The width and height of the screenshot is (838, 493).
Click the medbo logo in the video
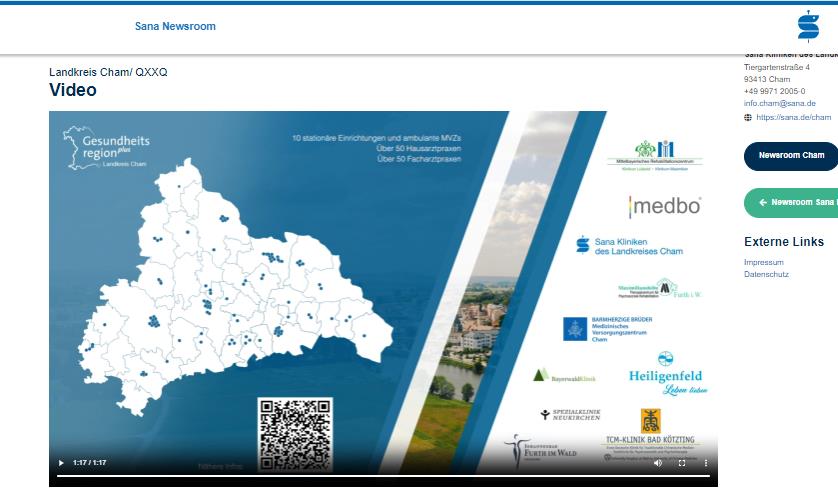(x=665, y=206)
